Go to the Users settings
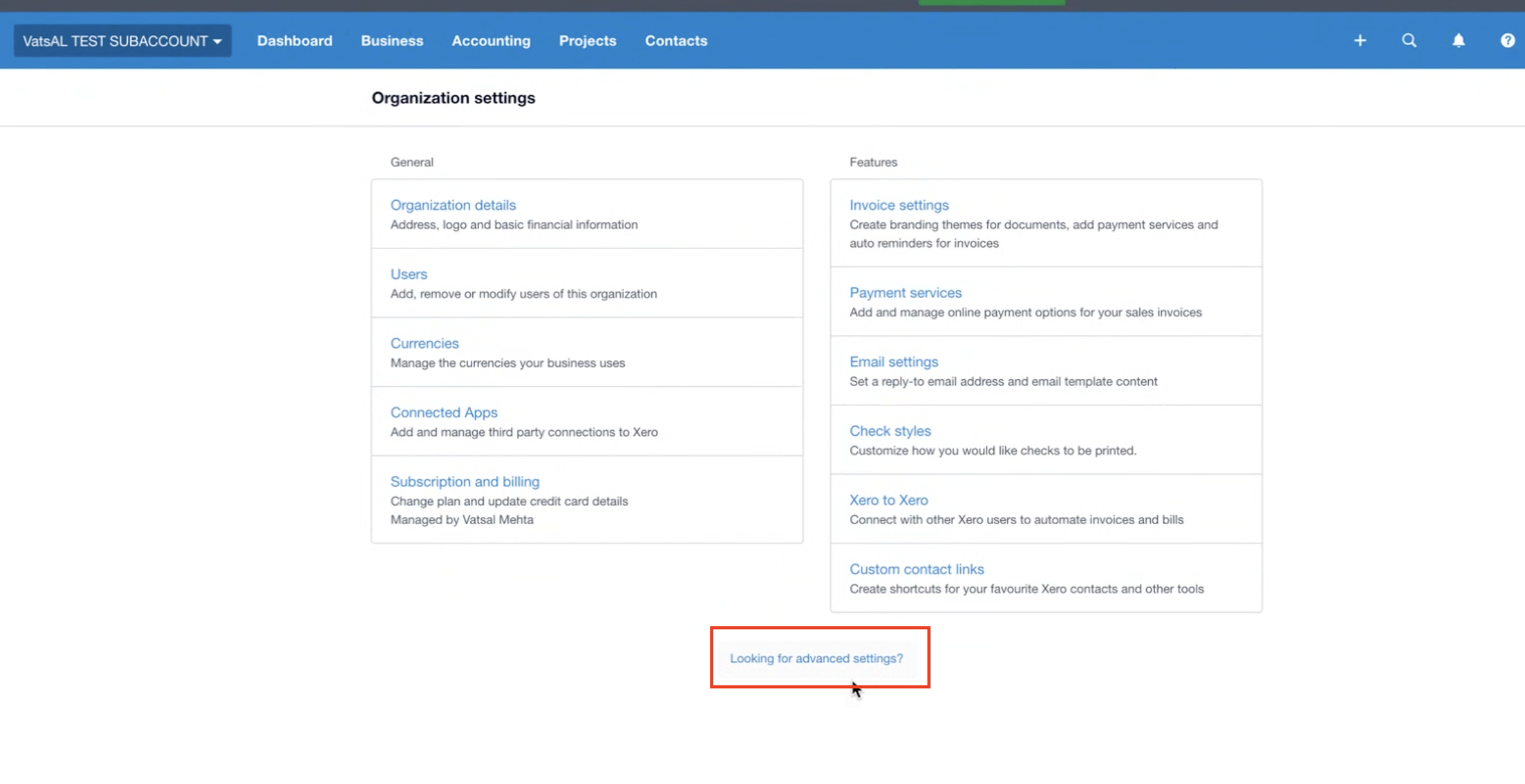 [409, 274]
